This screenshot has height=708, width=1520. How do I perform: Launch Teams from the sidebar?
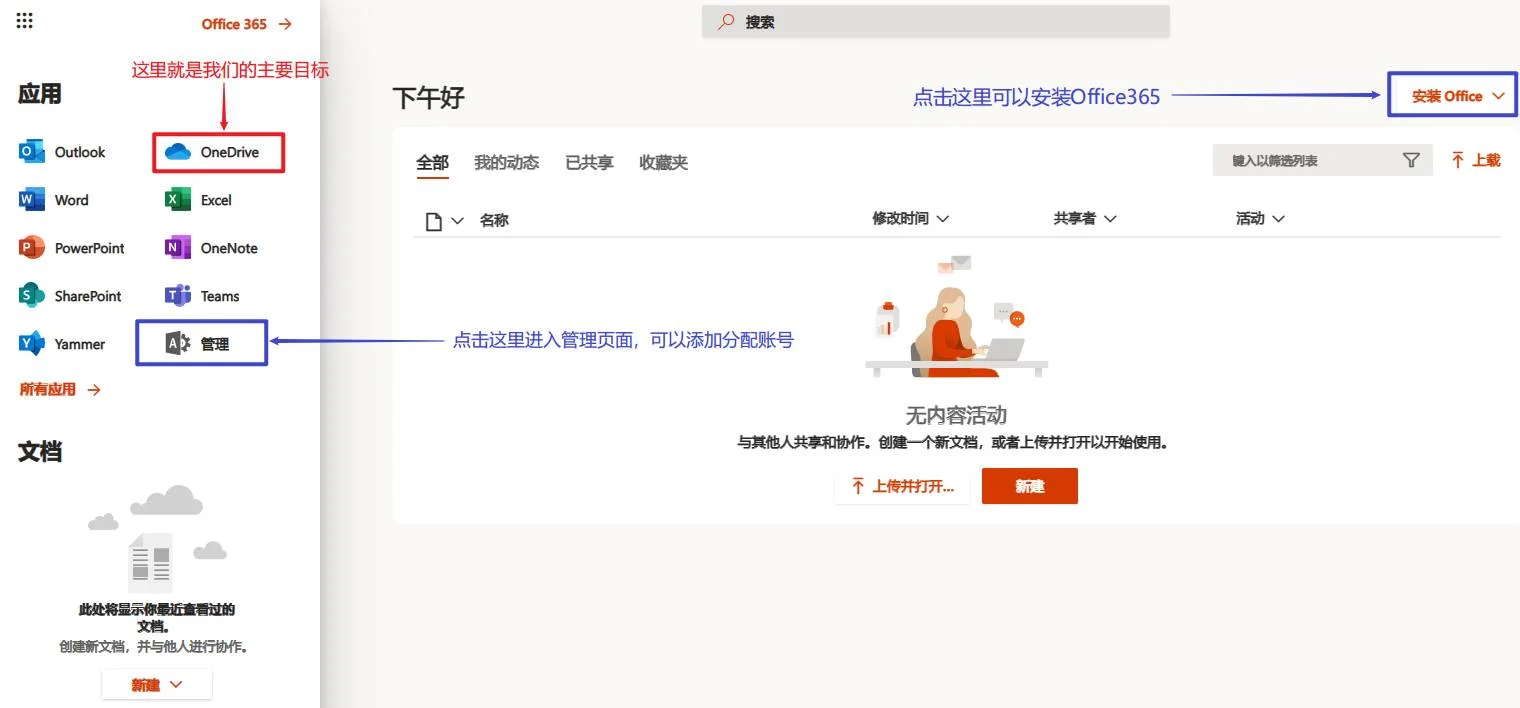[x=205, y=295]
